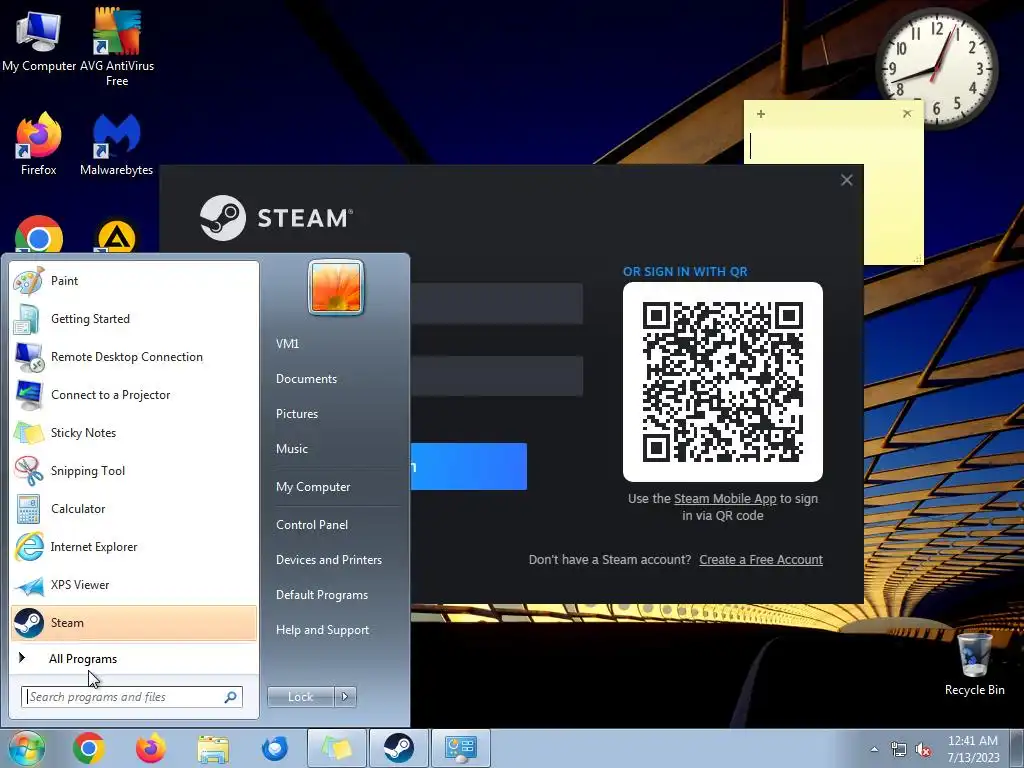The height and width of the screenshot is (768, 1024).
Task: Open Help and Support
Action: pyautogui.click(x=323, y=630)
